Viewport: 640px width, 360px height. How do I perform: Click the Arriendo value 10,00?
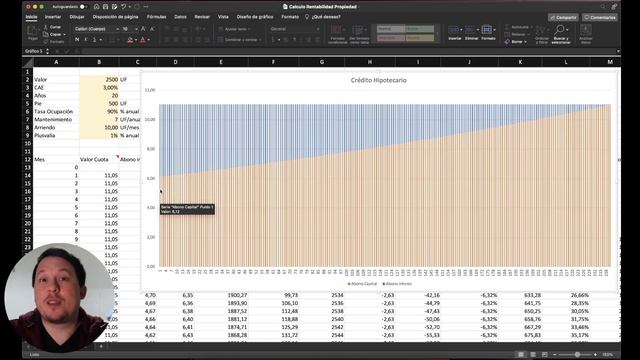(x=99, y=127)
